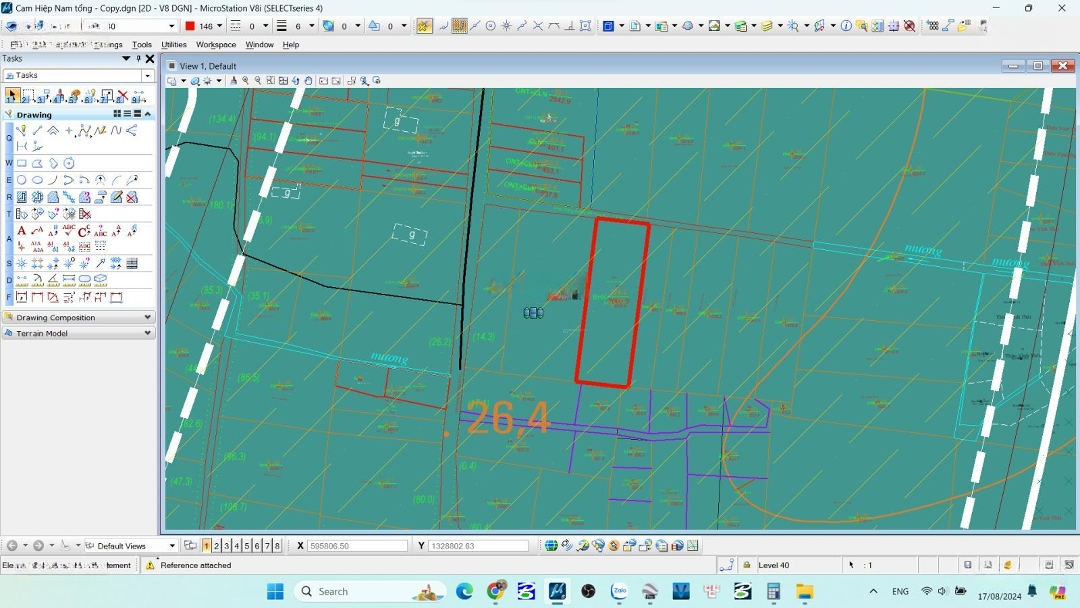Toggle the lock icon in status bar

(x=747, y=565)
